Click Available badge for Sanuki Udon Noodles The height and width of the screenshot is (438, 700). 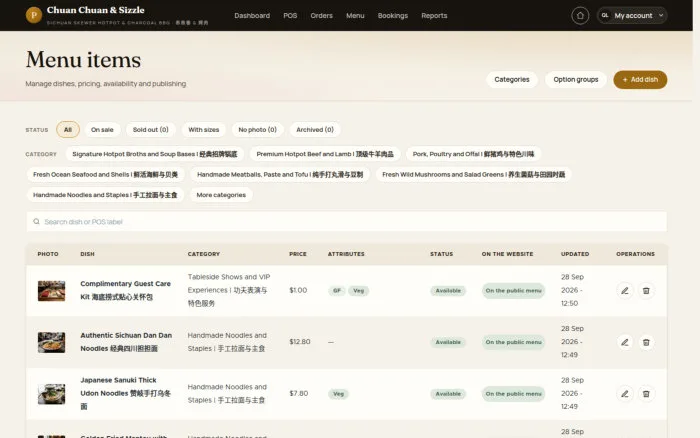[x=448, y=394]
